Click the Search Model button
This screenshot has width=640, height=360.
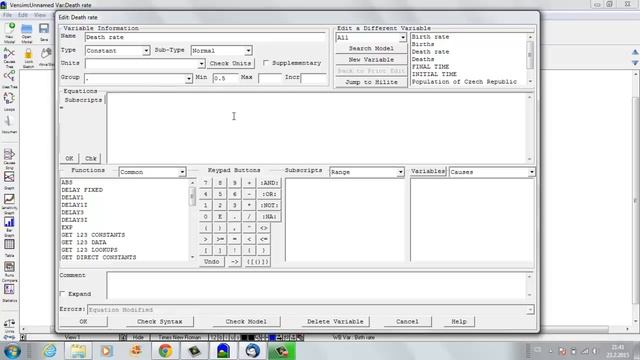tap(371, 48)
